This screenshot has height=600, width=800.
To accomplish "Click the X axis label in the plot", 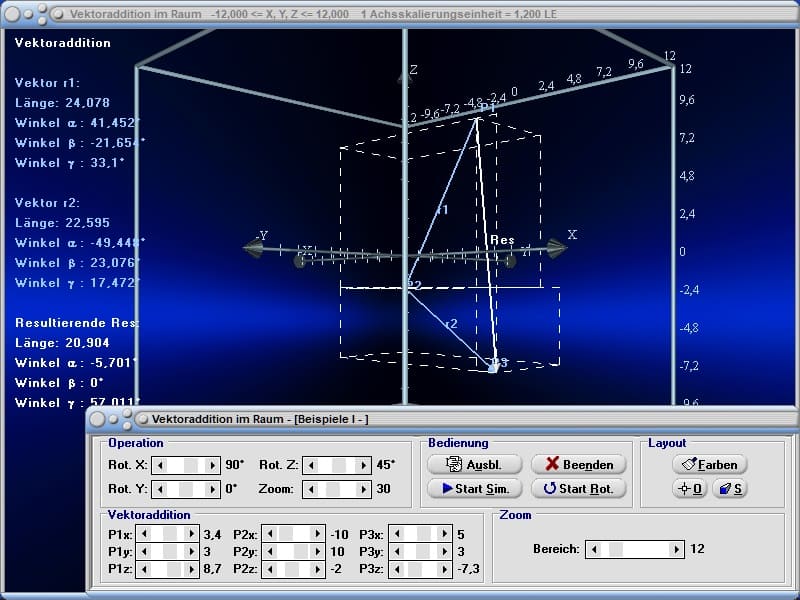I will 572,234.
